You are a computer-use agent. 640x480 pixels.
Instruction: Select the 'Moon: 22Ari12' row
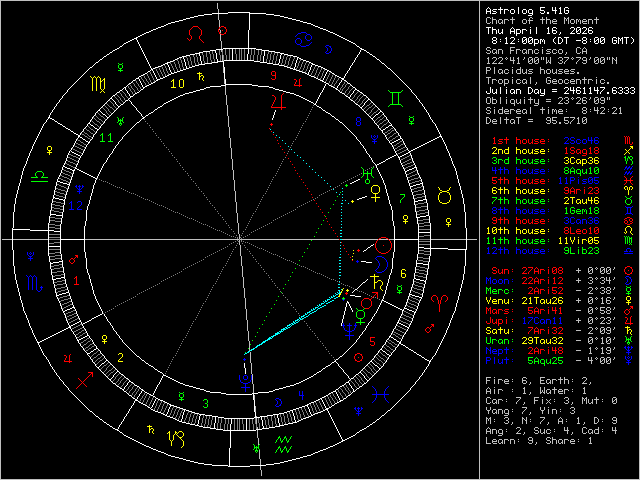(x=560, y=281)
